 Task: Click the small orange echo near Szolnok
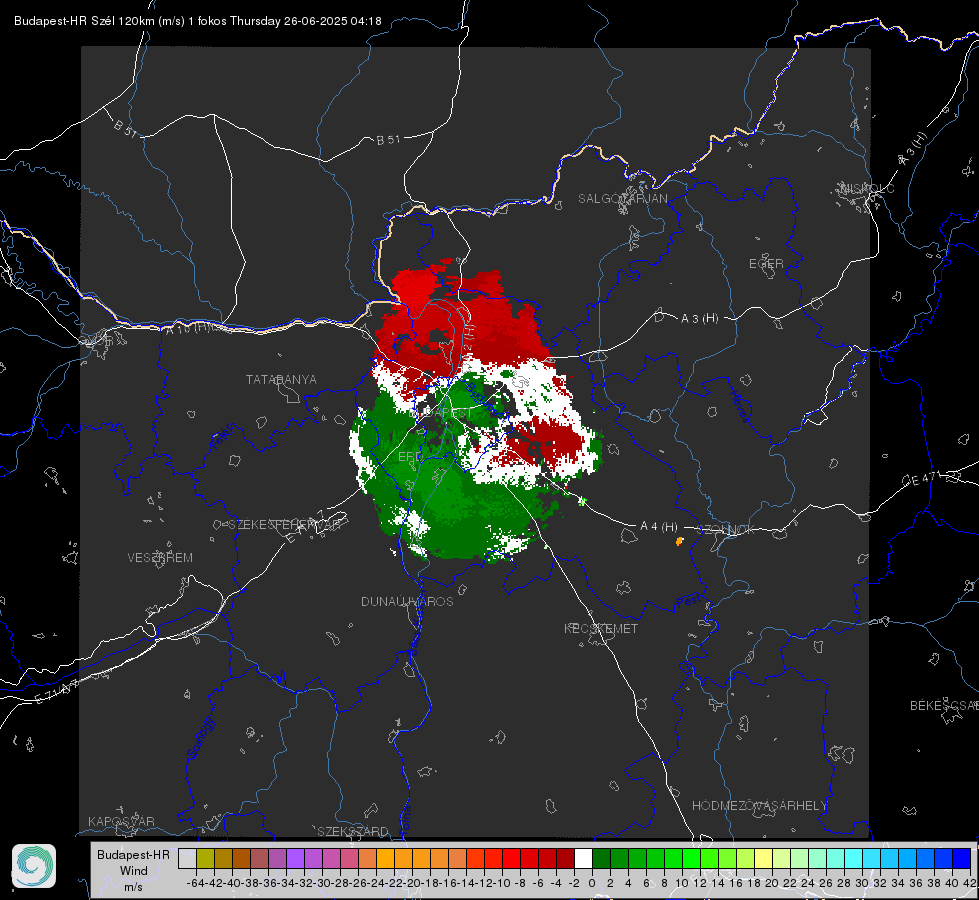coord(679,541)
